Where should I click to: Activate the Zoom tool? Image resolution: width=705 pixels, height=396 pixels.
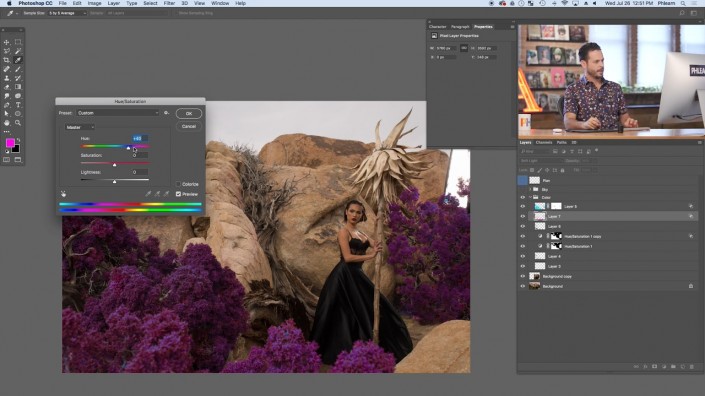(x=18, y=123)
